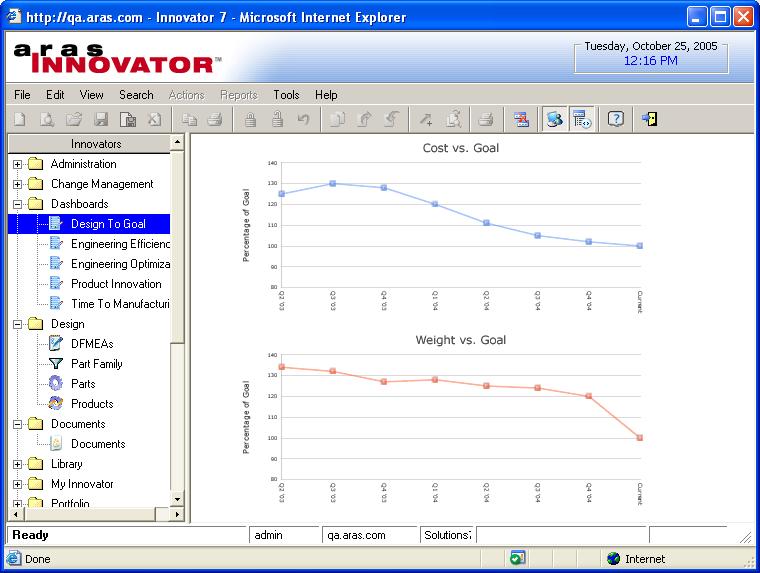Open the Help menu
760x573 pixels.
(x=326, y=95)
